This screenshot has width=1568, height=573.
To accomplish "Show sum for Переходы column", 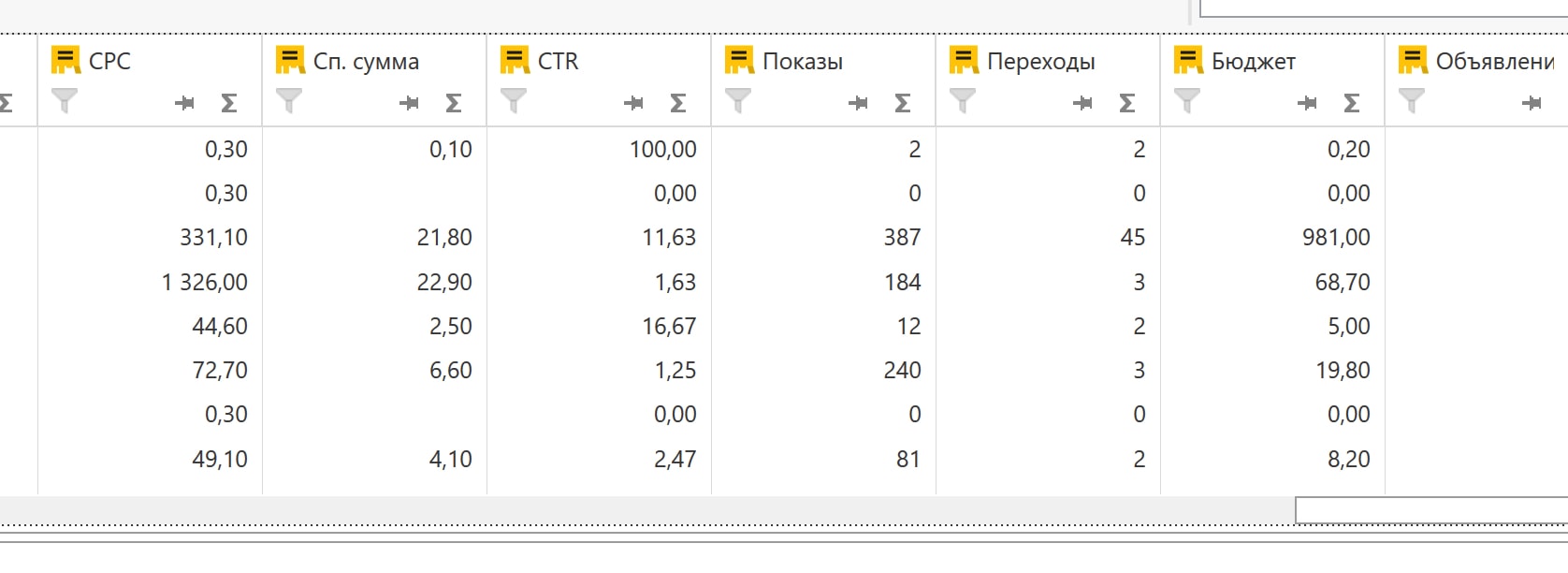I will point(1127,103).
